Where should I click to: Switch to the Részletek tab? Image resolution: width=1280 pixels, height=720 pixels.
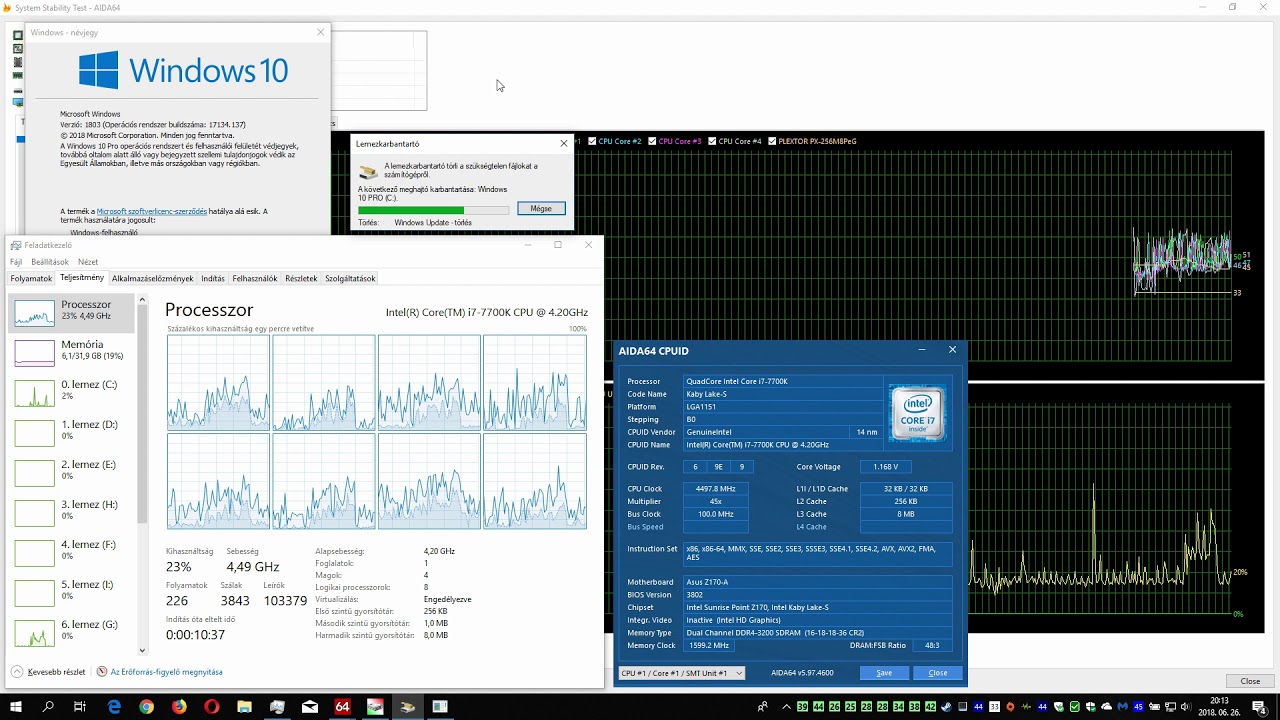(301, 279)
